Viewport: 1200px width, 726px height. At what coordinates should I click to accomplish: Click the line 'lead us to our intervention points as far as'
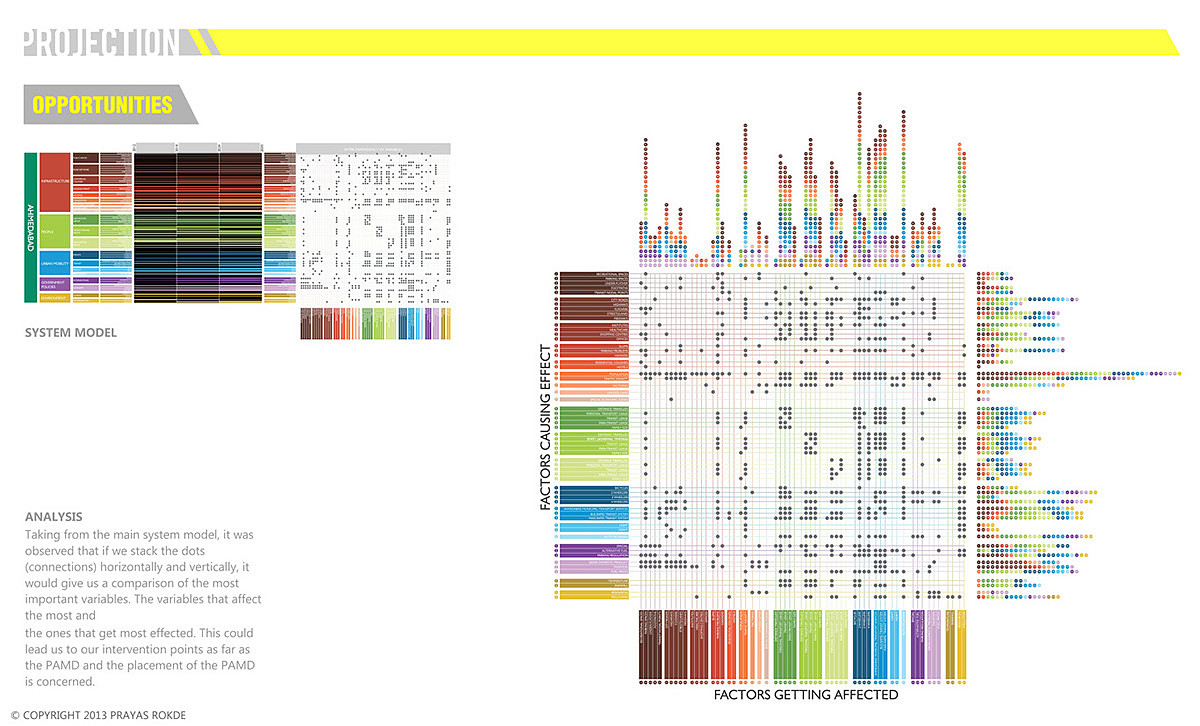pyautogui.click(x=139, y=648)
